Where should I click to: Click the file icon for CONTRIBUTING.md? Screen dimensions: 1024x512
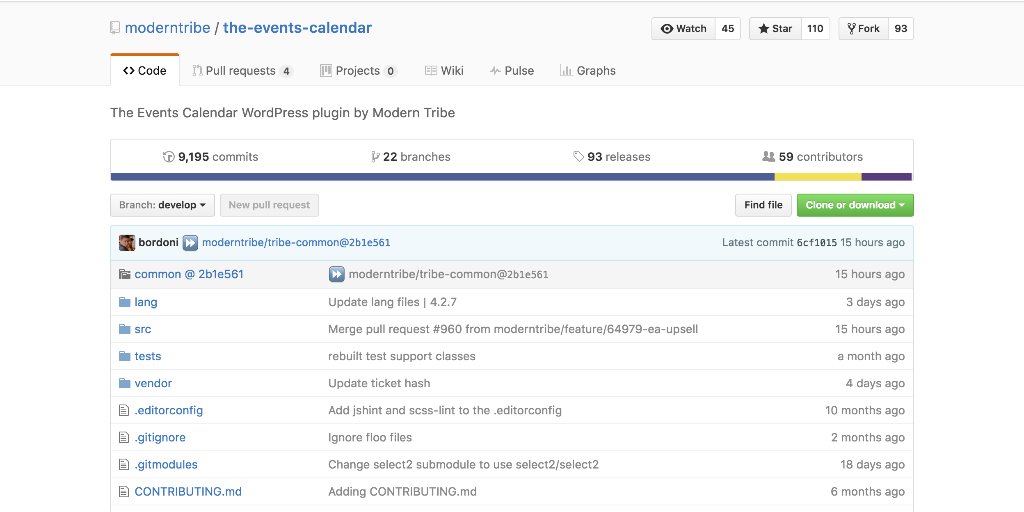(124, 492)
